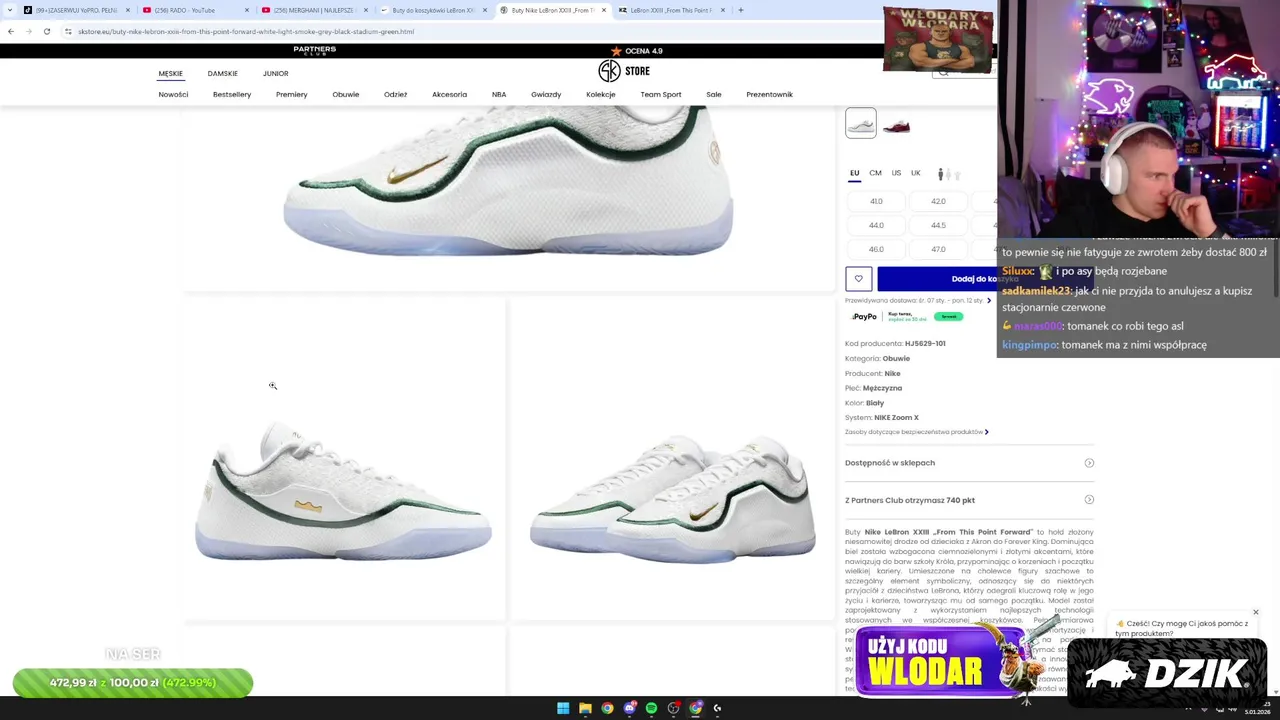Open the Nowości menu
Image resolution: width=1280 pixels, height=720 pixels.
pyautogui.click(x=173, y=94)
